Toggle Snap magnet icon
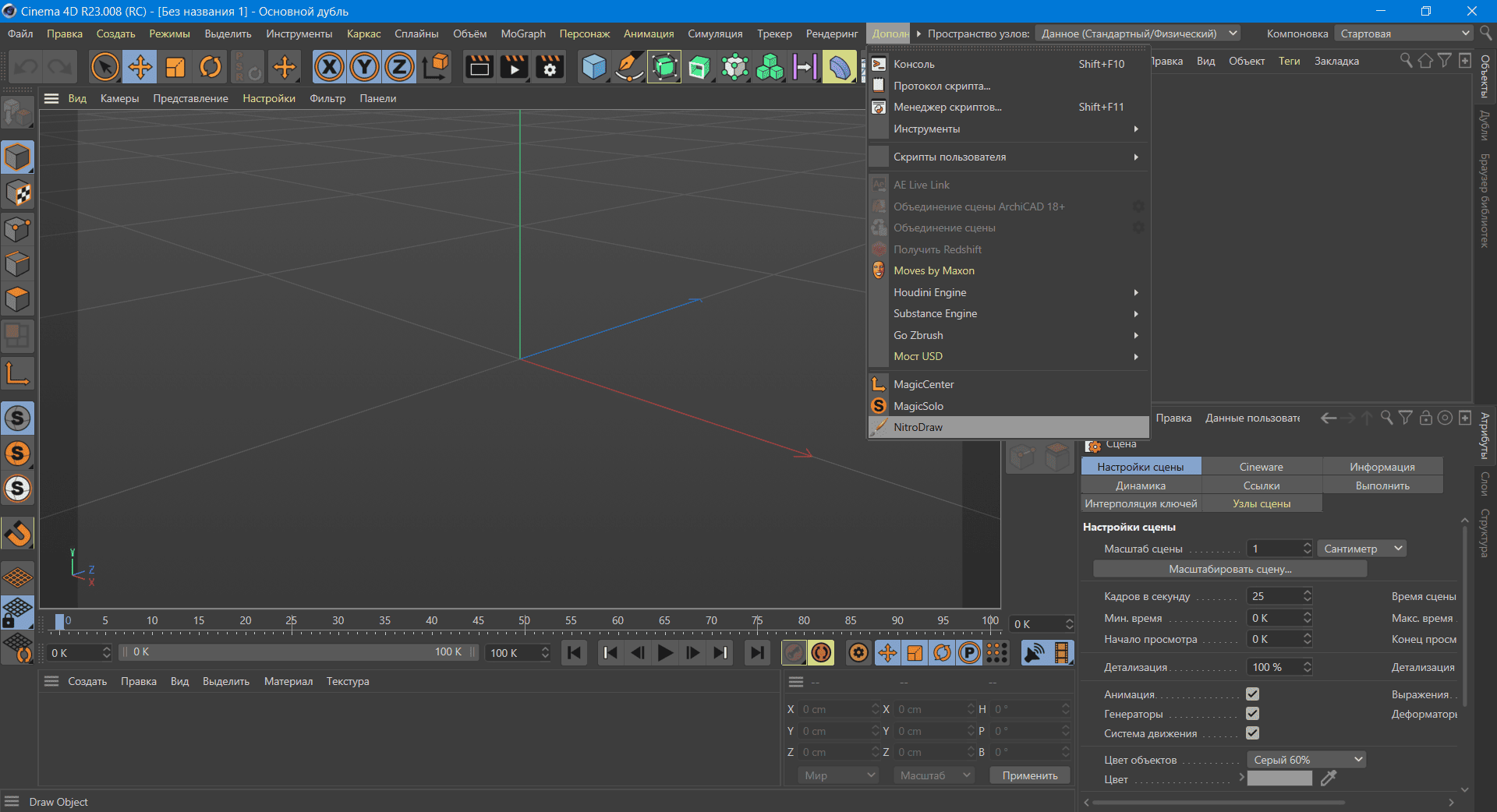 18,534
